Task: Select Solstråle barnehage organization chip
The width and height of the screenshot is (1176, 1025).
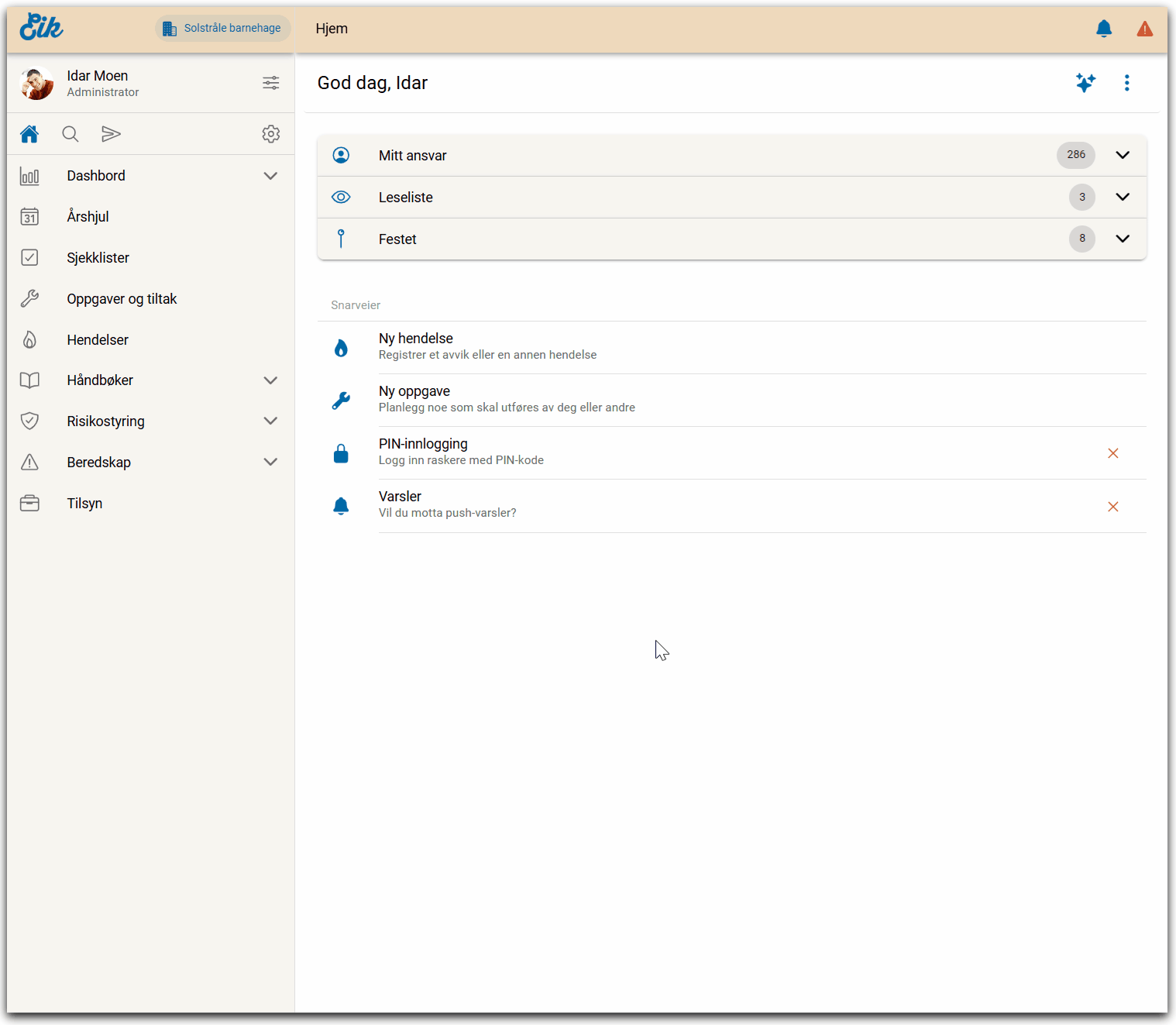Action: (223, 29)
